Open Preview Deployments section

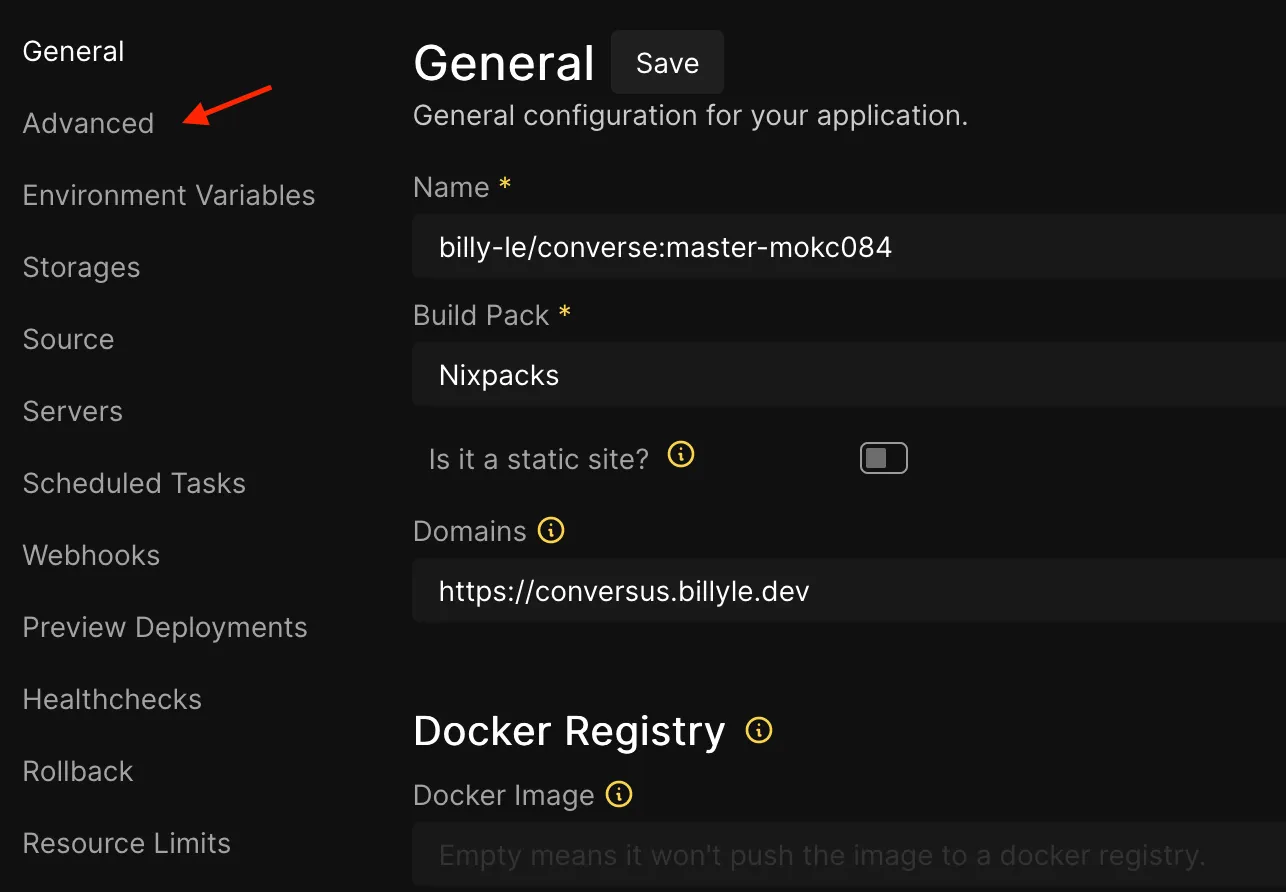pos(165,627)
